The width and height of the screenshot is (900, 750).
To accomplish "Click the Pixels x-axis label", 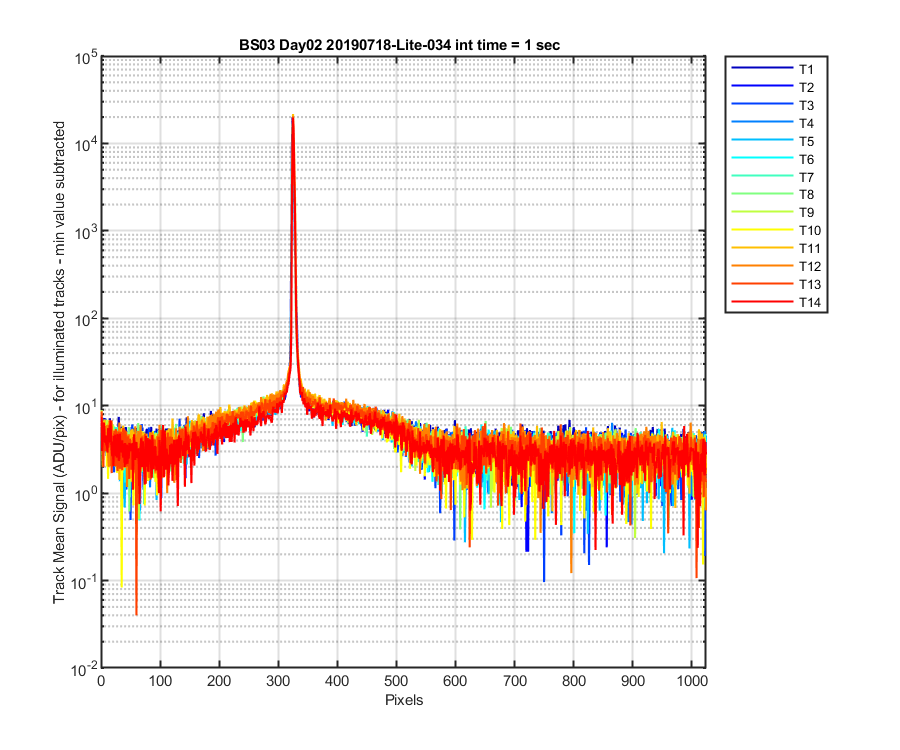I will coord(404,700).
